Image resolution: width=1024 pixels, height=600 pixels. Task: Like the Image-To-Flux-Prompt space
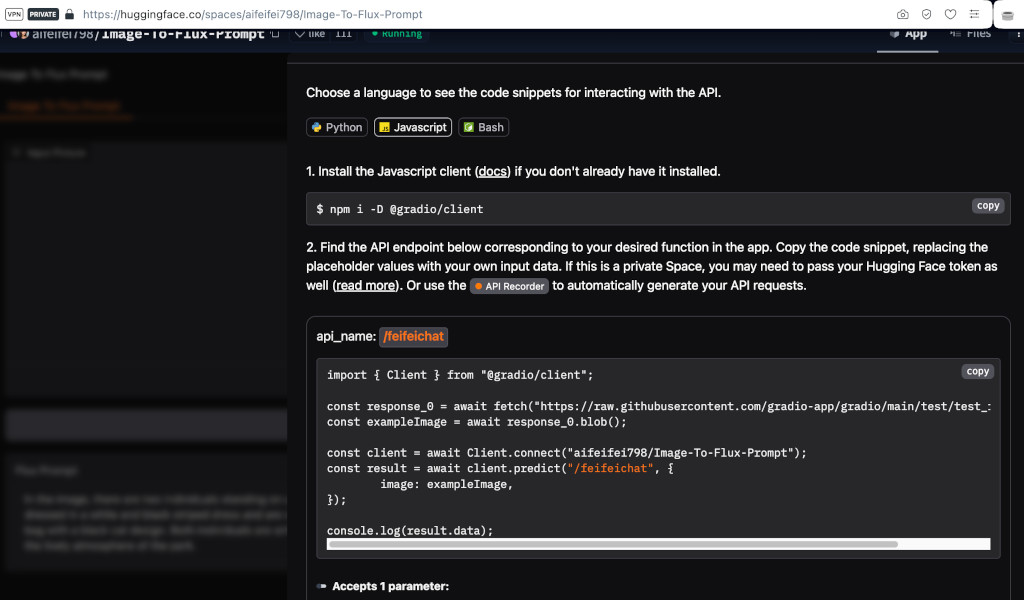tap(310, 33)
